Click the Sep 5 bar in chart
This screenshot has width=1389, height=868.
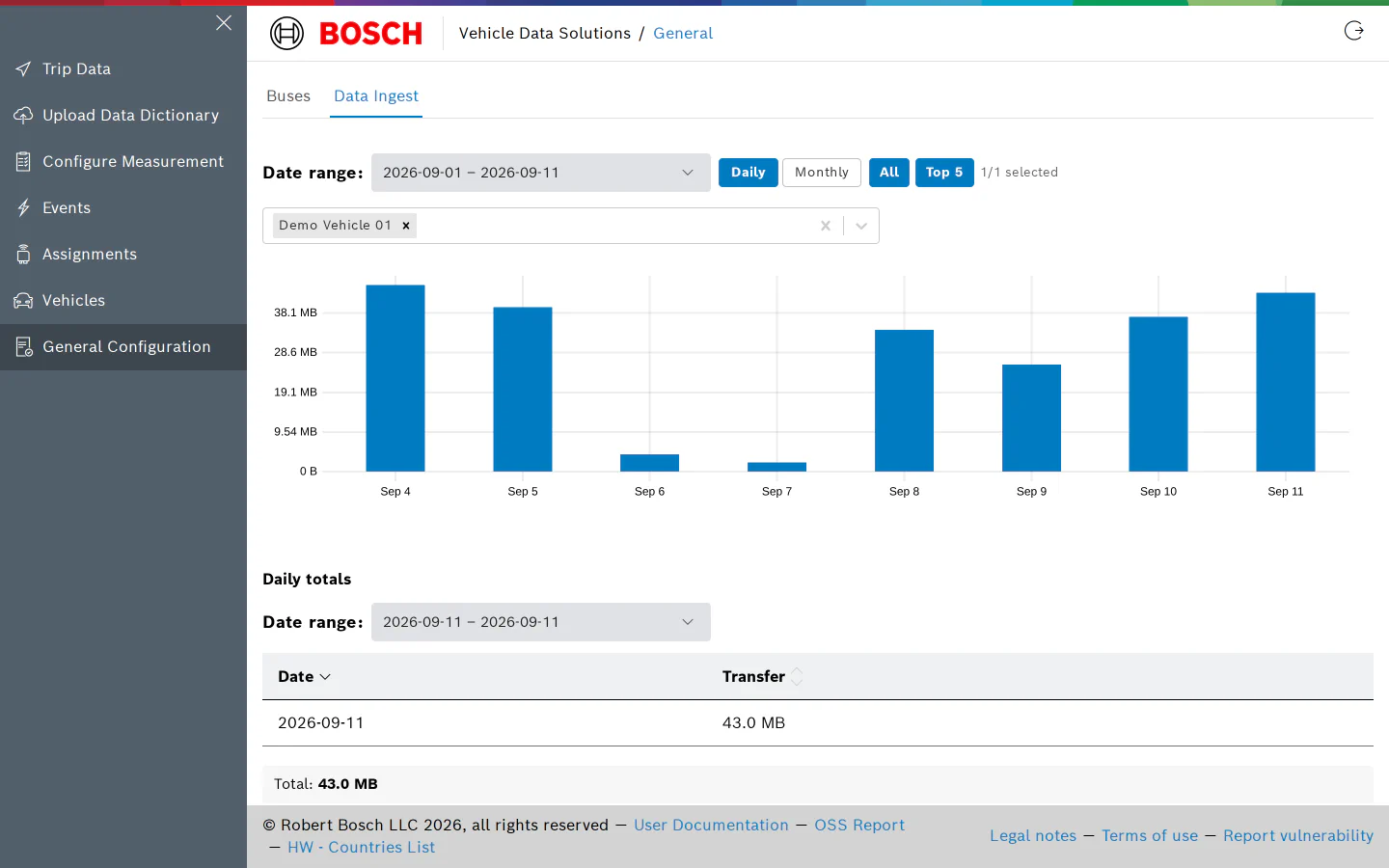[523, 390]
